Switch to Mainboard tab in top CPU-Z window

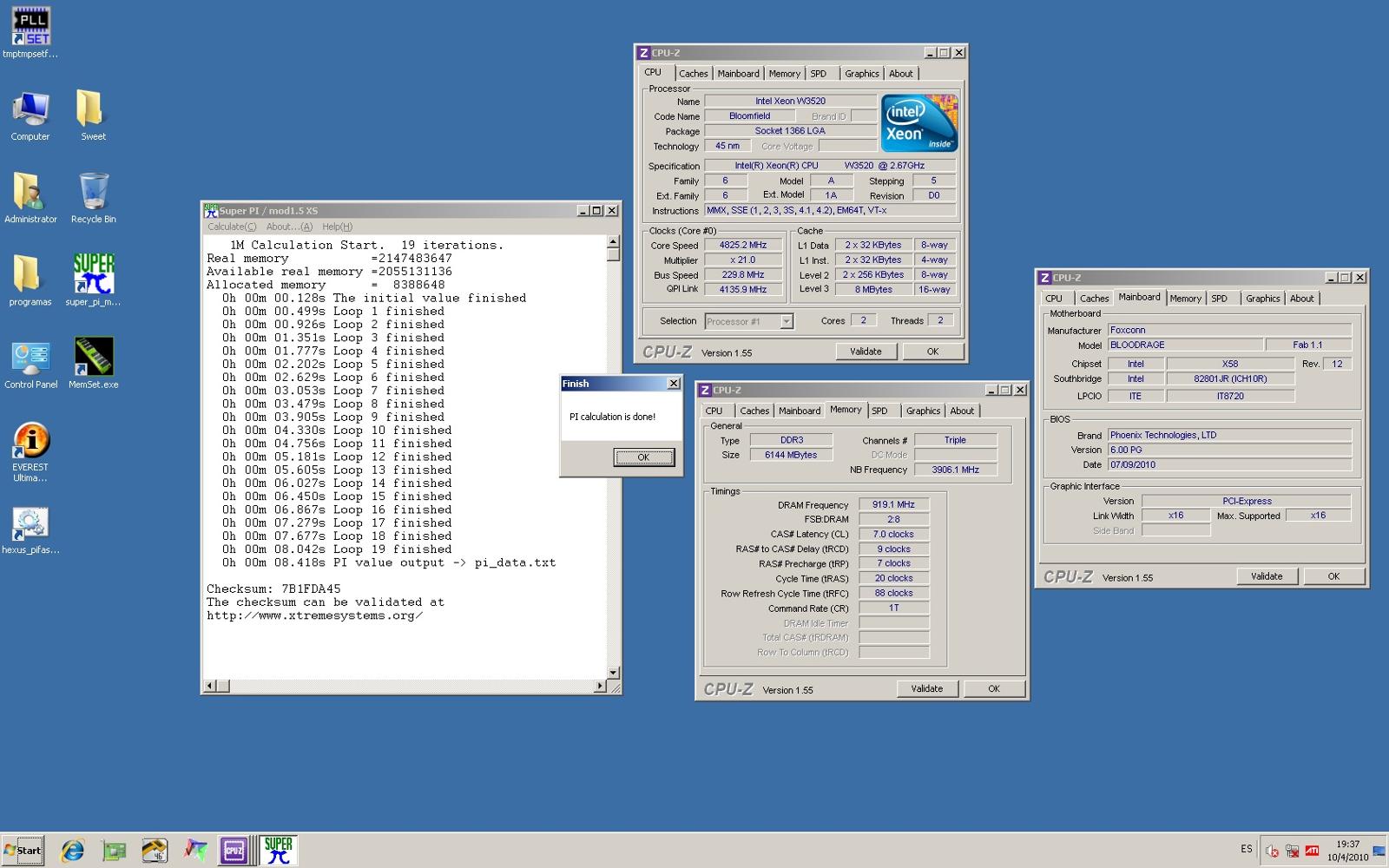(x=738, y=74)
